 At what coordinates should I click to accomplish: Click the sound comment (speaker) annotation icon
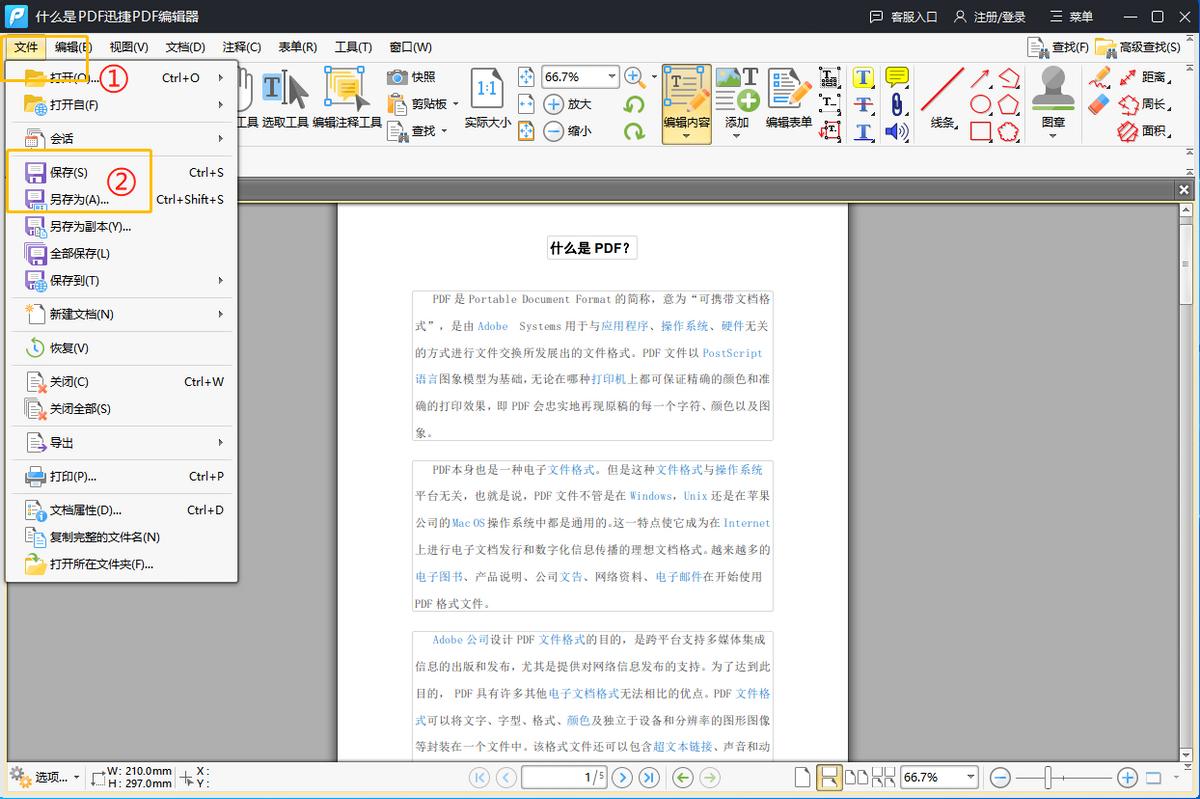(895, 130)
